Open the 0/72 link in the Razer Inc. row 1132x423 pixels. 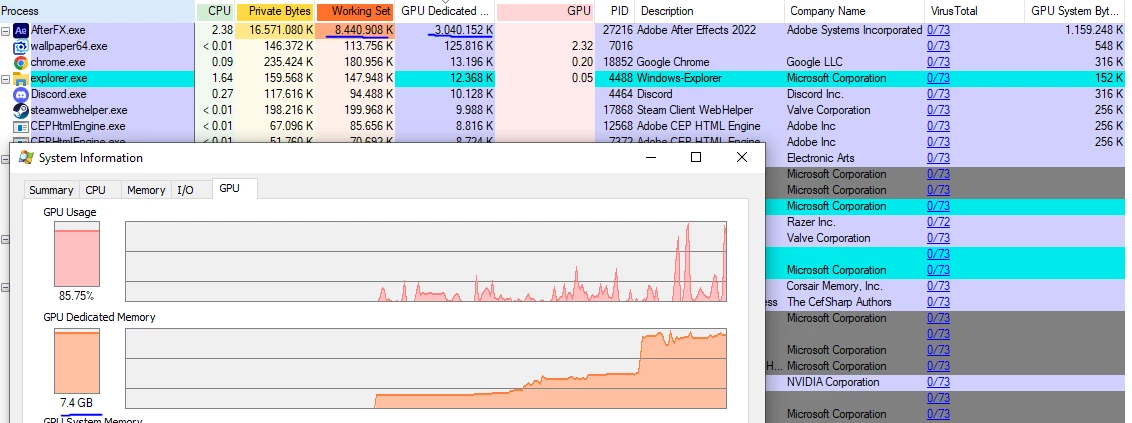(939, 222)
